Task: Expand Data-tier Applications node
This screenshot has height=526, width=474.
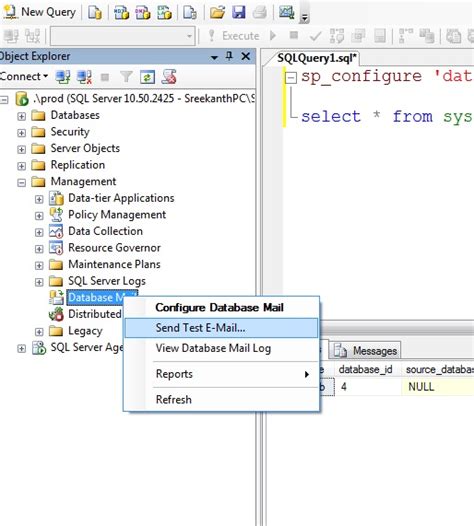Action: pos(39,199)
